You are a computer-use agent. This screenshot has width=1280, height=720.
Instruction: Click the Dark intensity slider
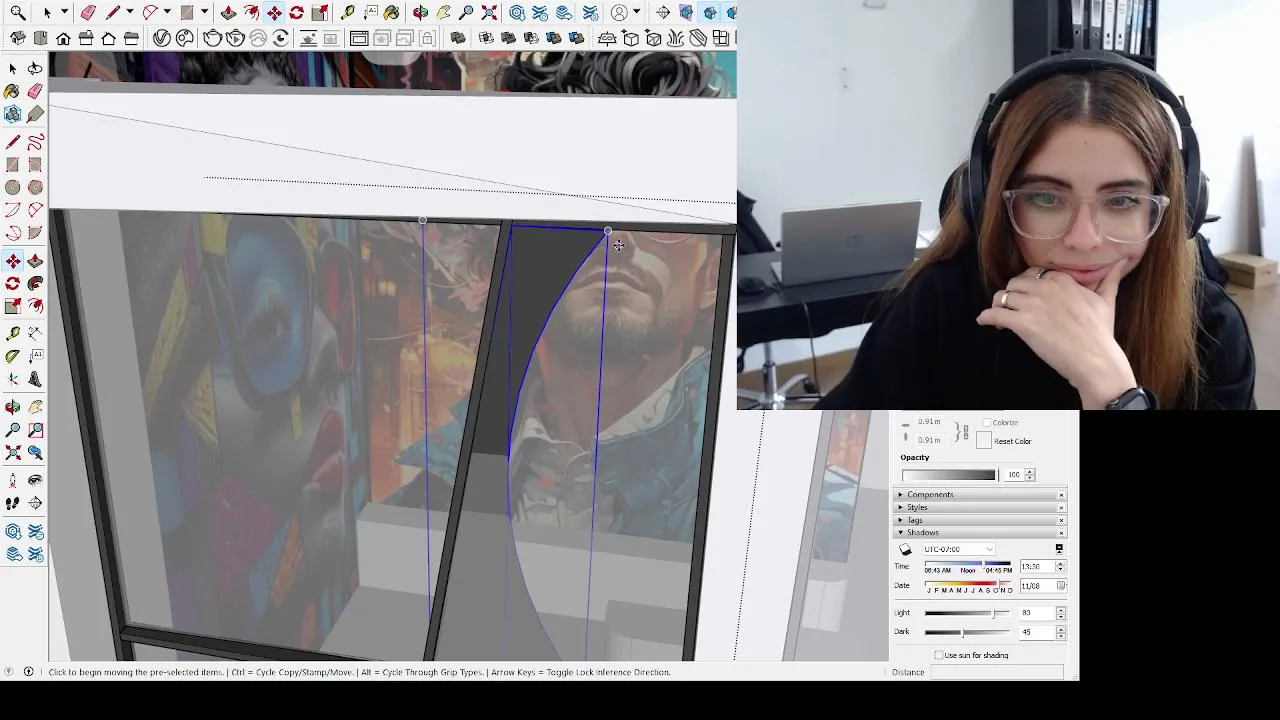[x=968, y=632]
